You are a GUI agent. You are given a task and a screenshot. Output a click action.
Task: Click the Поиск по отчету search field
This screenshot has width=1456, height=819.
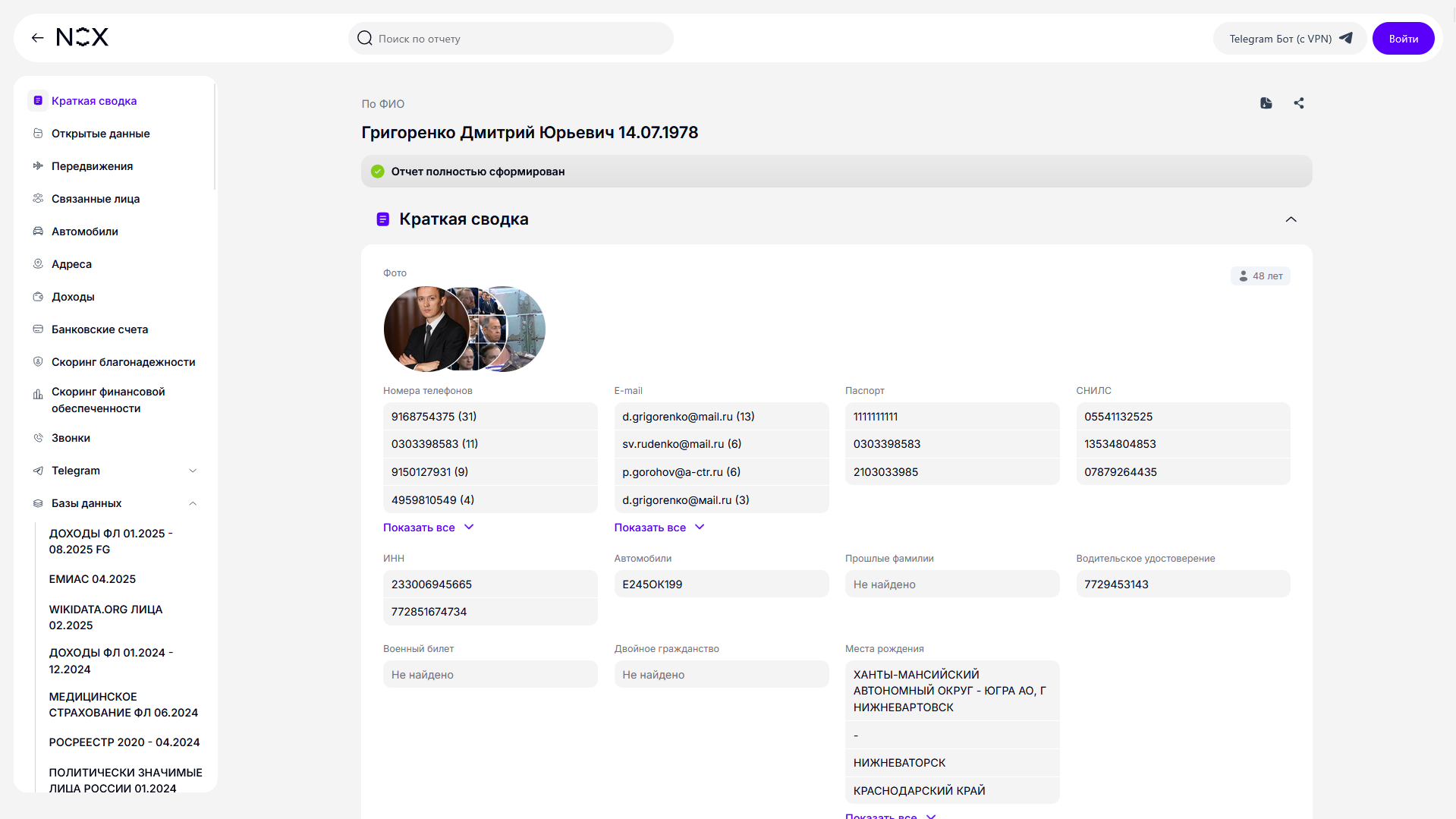pyautogui.click(x=511, y=39)
